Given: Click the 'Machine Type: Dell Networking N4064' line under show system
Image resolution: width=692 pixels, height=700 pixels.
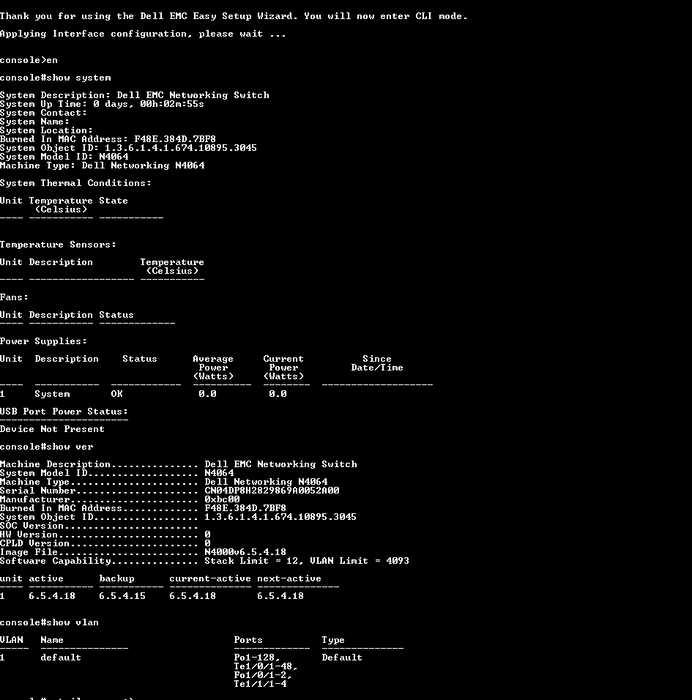Looking at the screenshot, I should click(x=102, y=166).
